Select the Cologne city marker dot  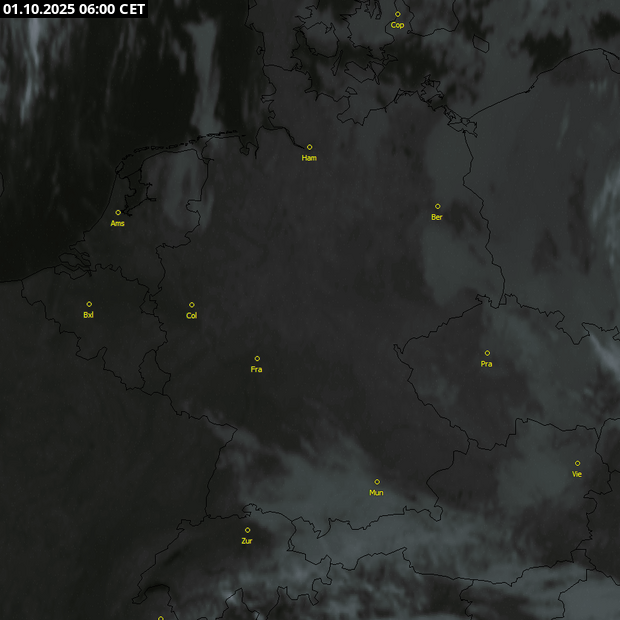pyautogui.click(x=192, y=305)
